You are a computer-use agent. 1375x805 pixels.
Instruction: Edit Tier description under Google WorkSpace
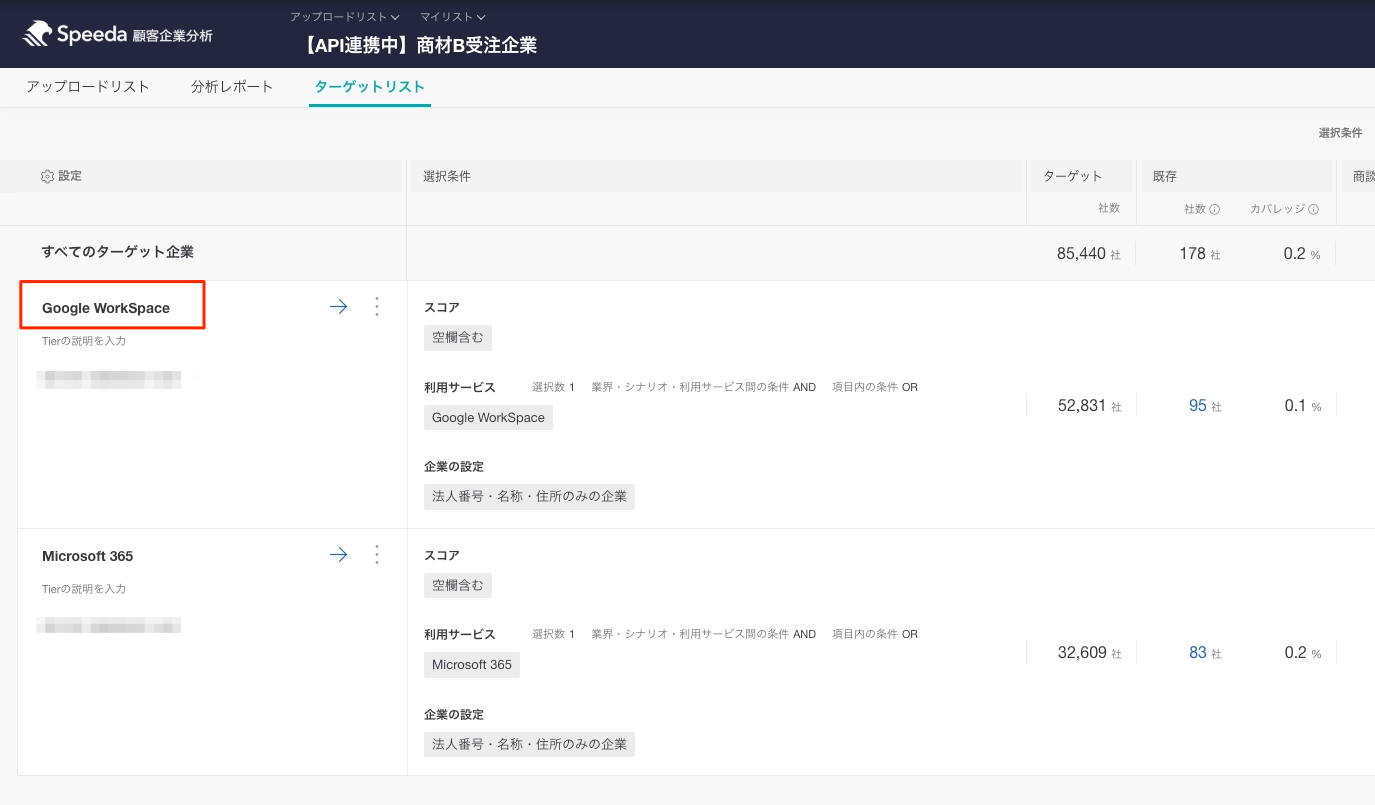pyautogui.click(x=84, y=341)
